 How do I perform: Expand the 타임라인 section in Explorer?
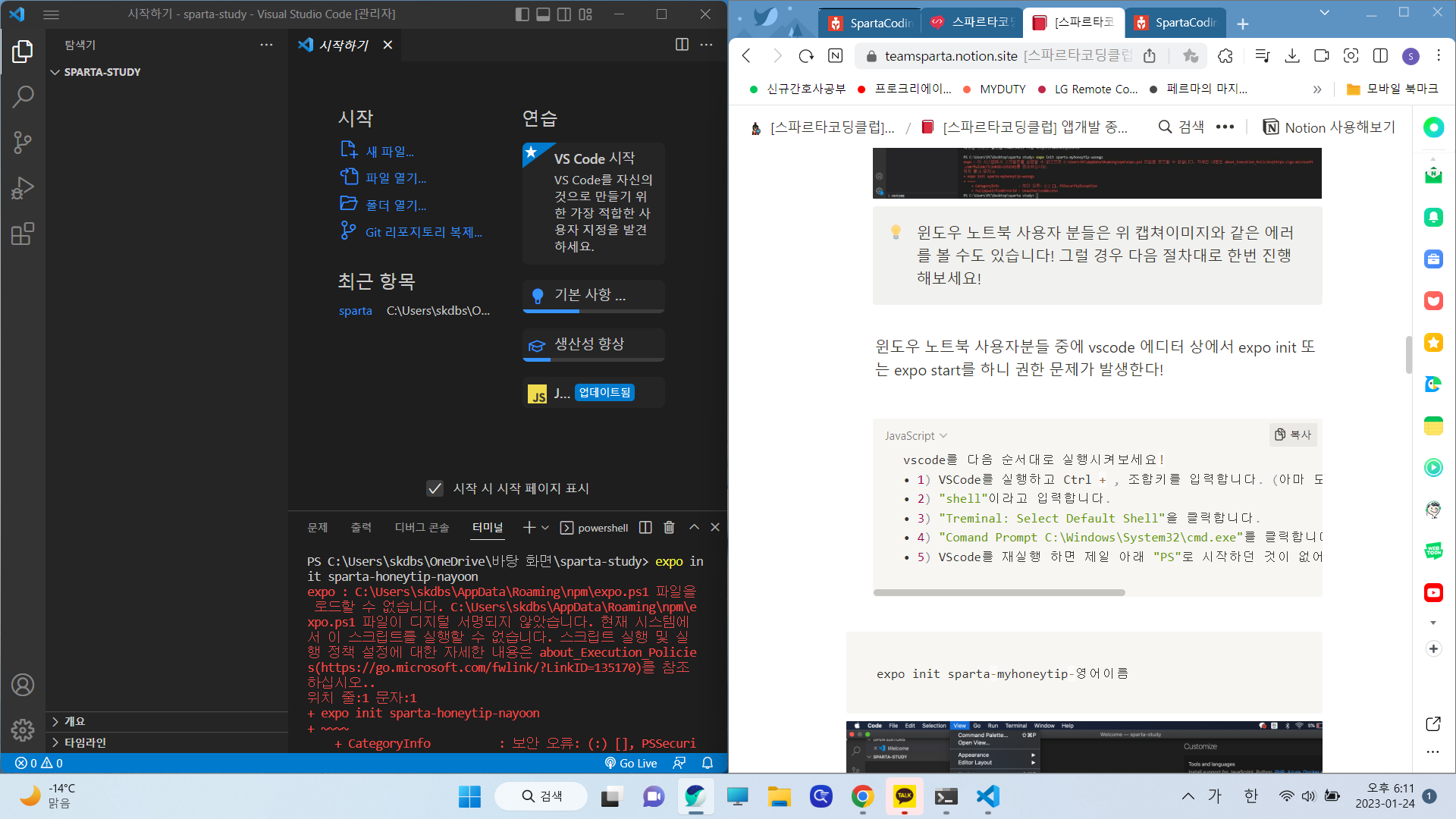[x=166, y=742]
